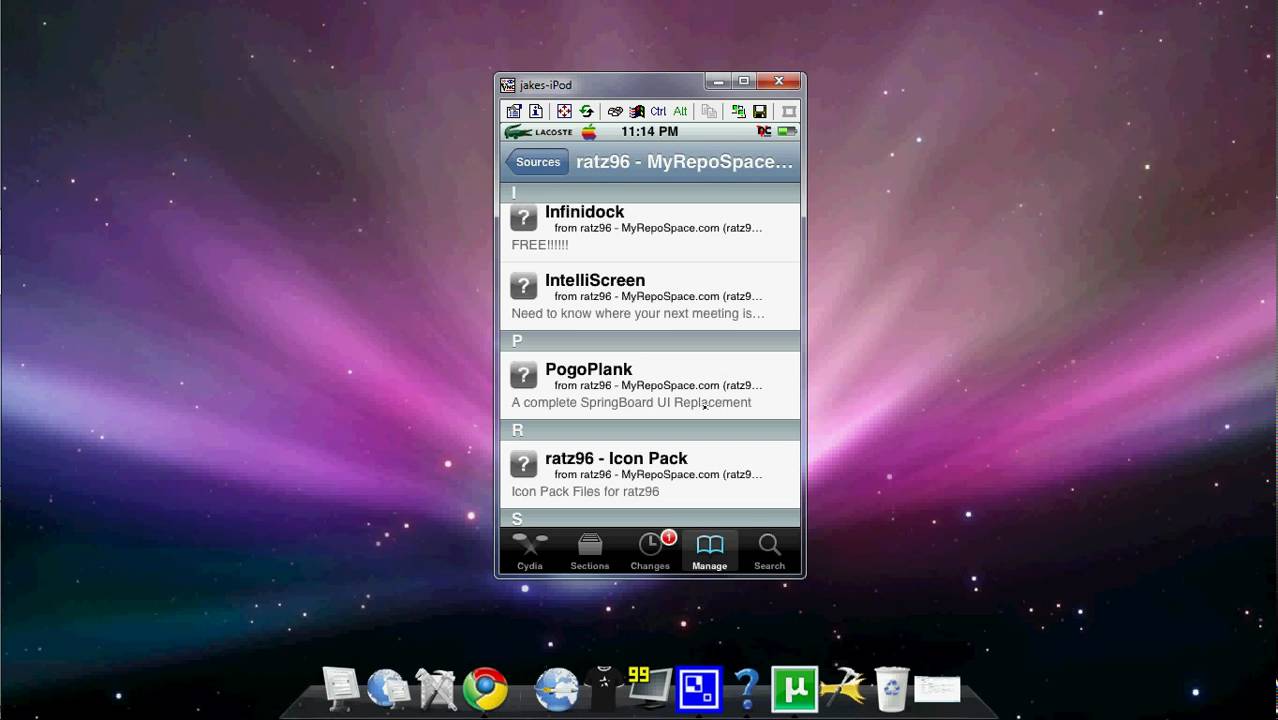Toggle the Ctrl key in VNC toolbar
This screenshot has width=1278, height=720.
click(658, 111)
